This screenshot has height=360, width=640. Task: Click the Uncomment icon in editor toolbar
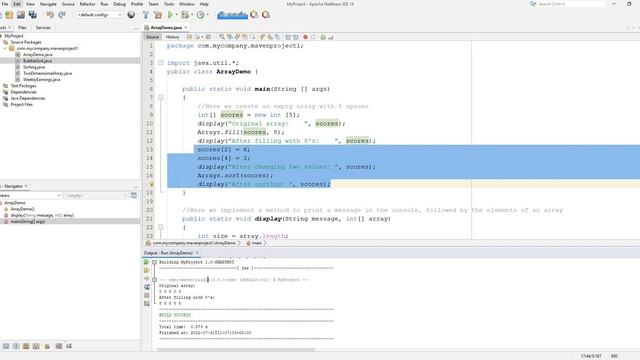331,37
